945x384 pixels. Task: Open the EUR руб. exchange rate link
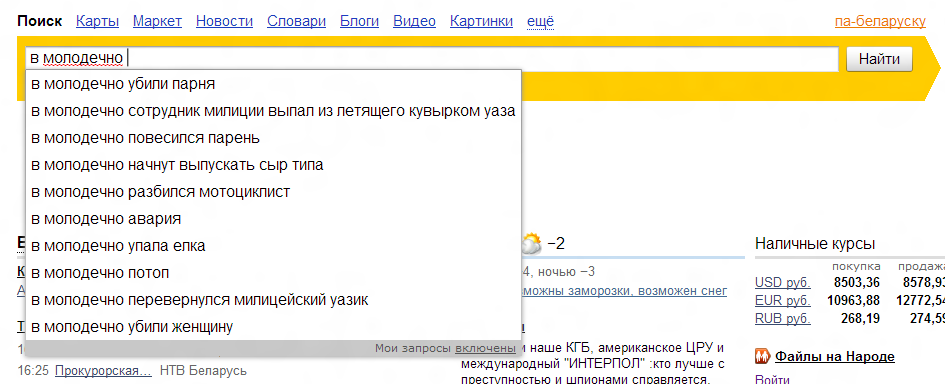click(782, 300)
